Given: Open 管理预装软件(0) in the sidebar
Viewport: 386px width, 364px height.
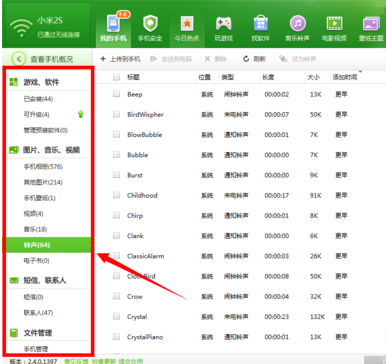Looking at the screenshot, I should [x=46, y=130].
